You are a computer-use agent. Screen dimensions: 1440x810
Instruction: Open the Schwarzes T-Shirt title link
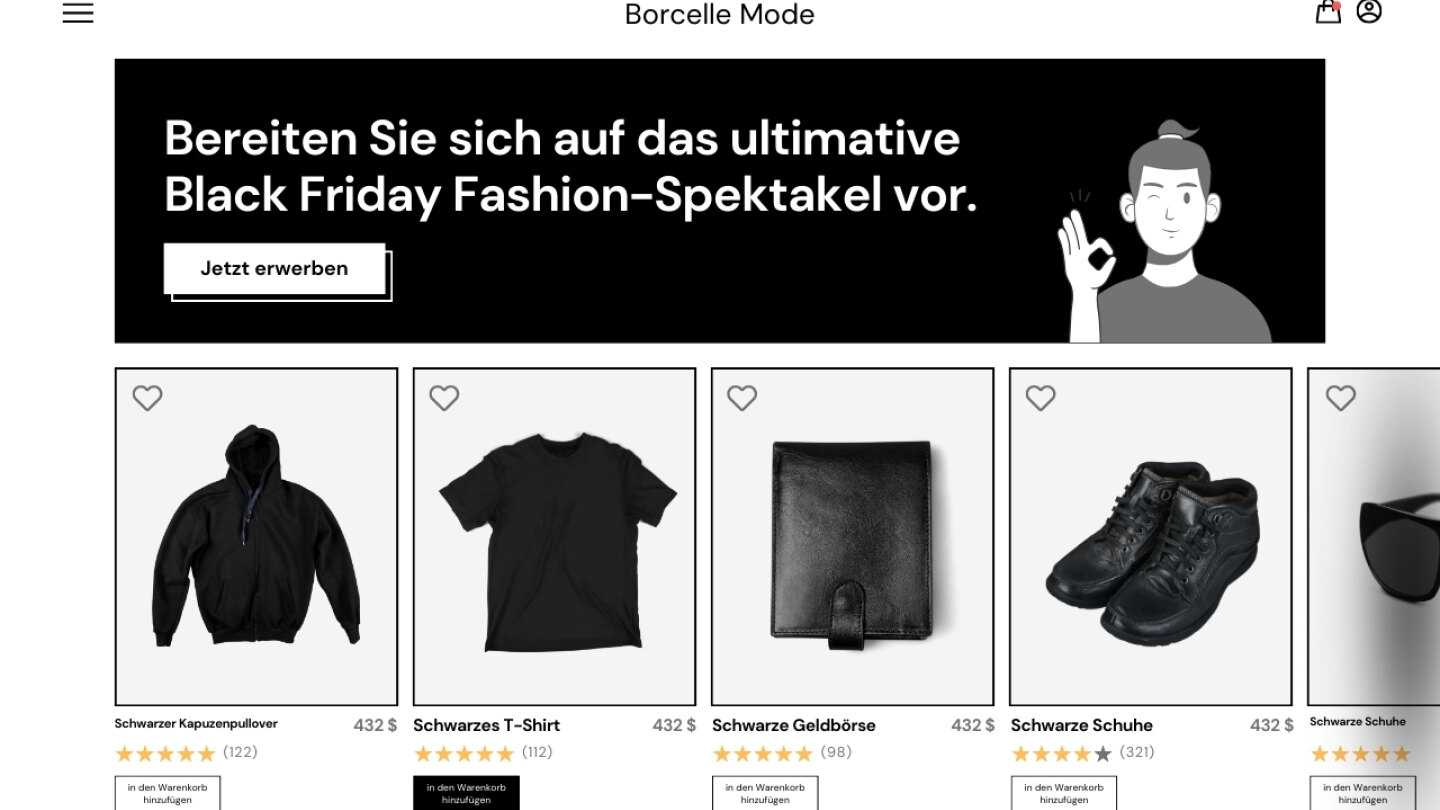[x=486, y=725]
